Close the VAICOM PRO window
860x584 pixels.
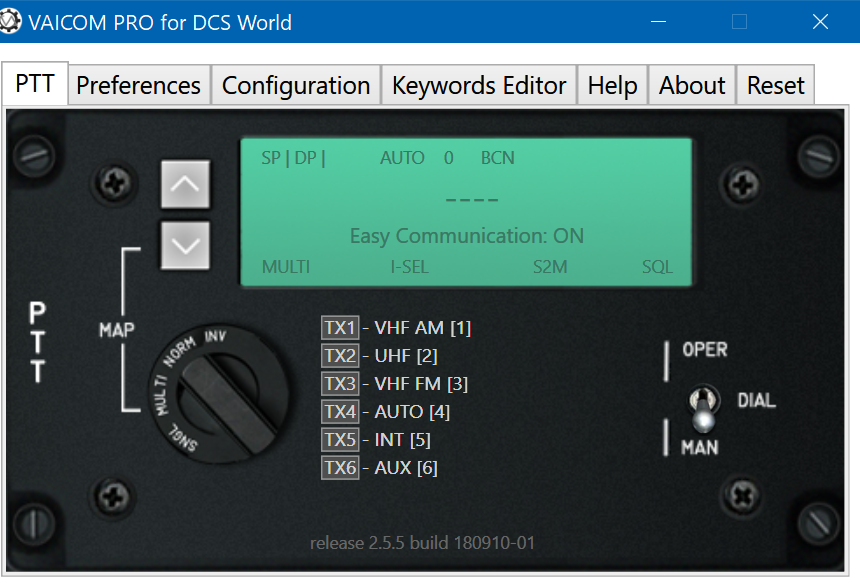coord(820,21)
